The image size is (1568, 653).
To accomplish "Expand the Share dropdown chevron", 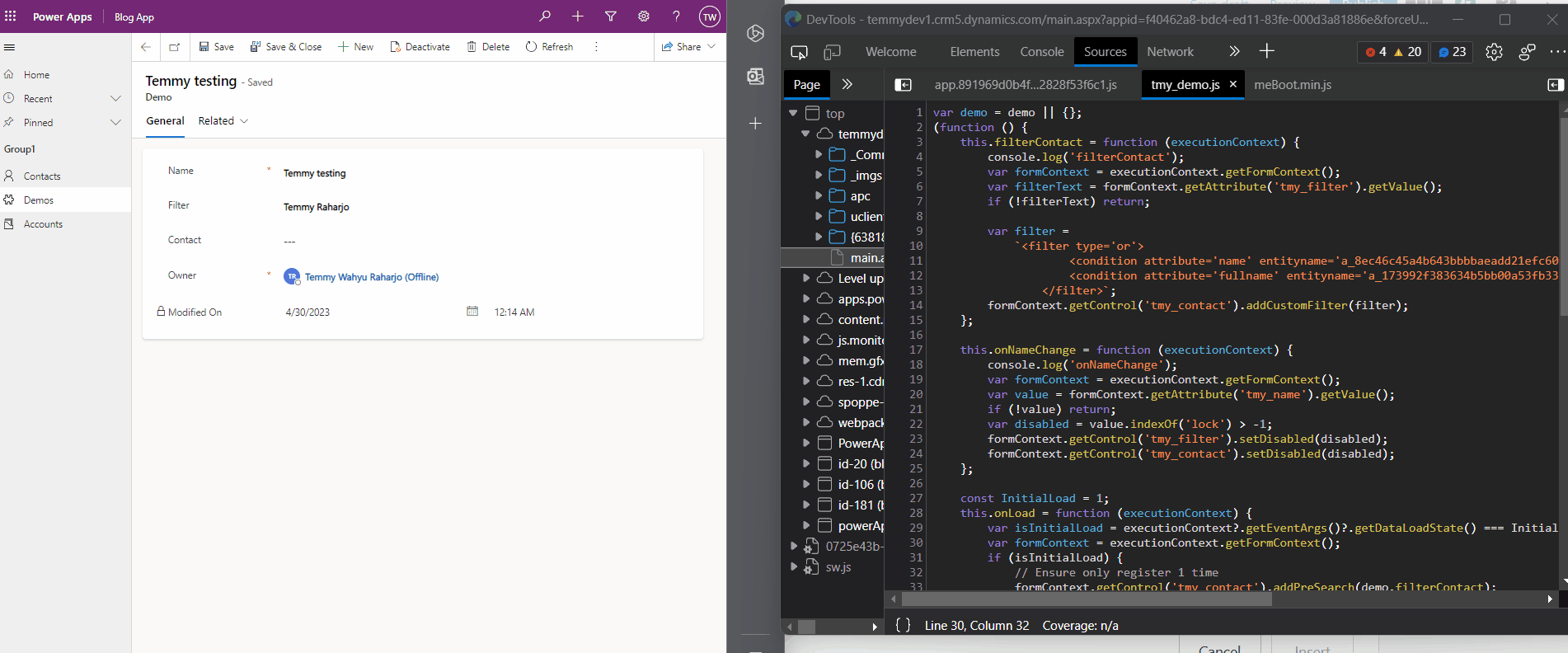I will 711,47.
